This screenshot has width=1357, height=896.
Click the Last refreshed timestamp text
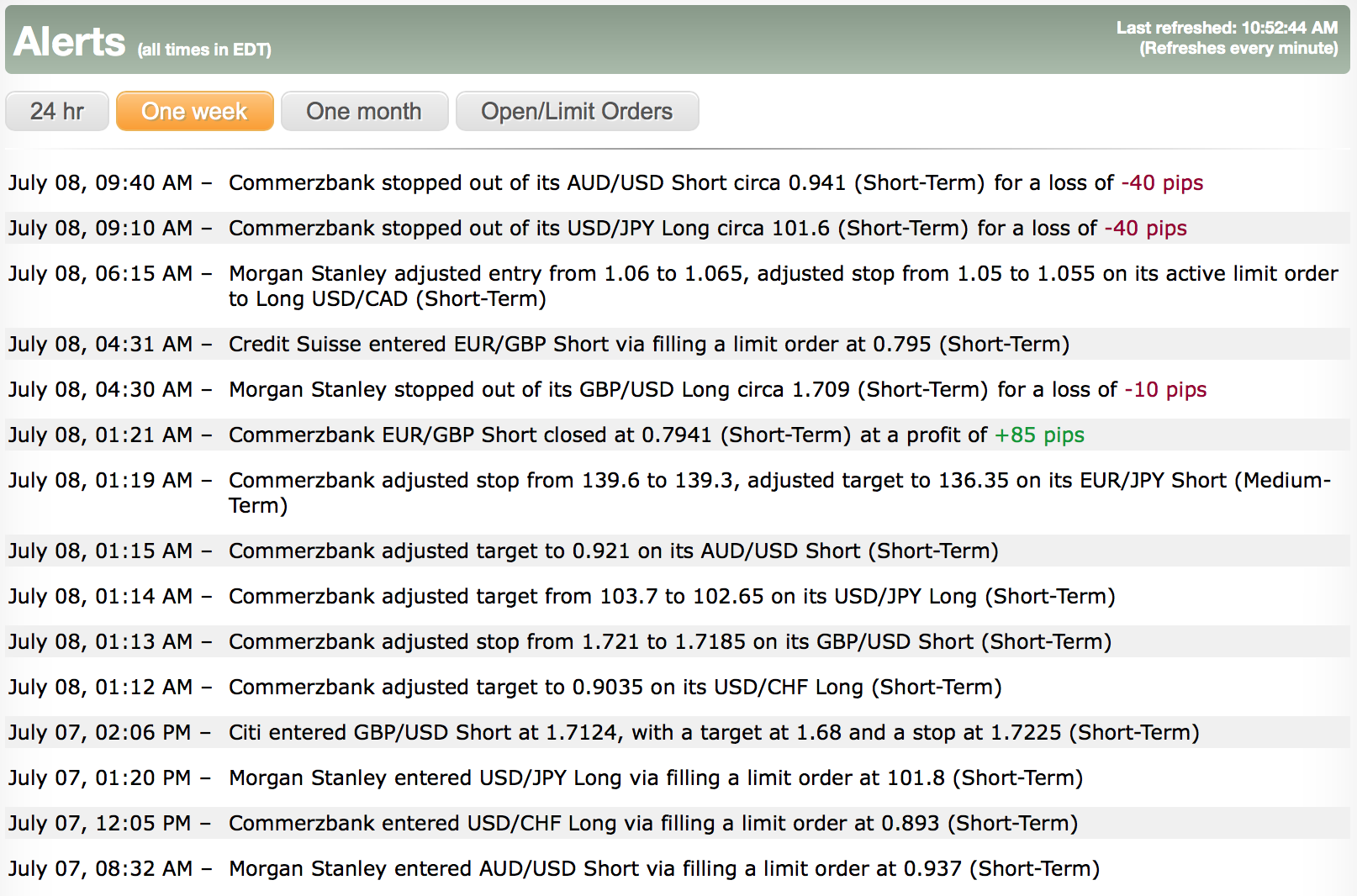click(1226, 28)
